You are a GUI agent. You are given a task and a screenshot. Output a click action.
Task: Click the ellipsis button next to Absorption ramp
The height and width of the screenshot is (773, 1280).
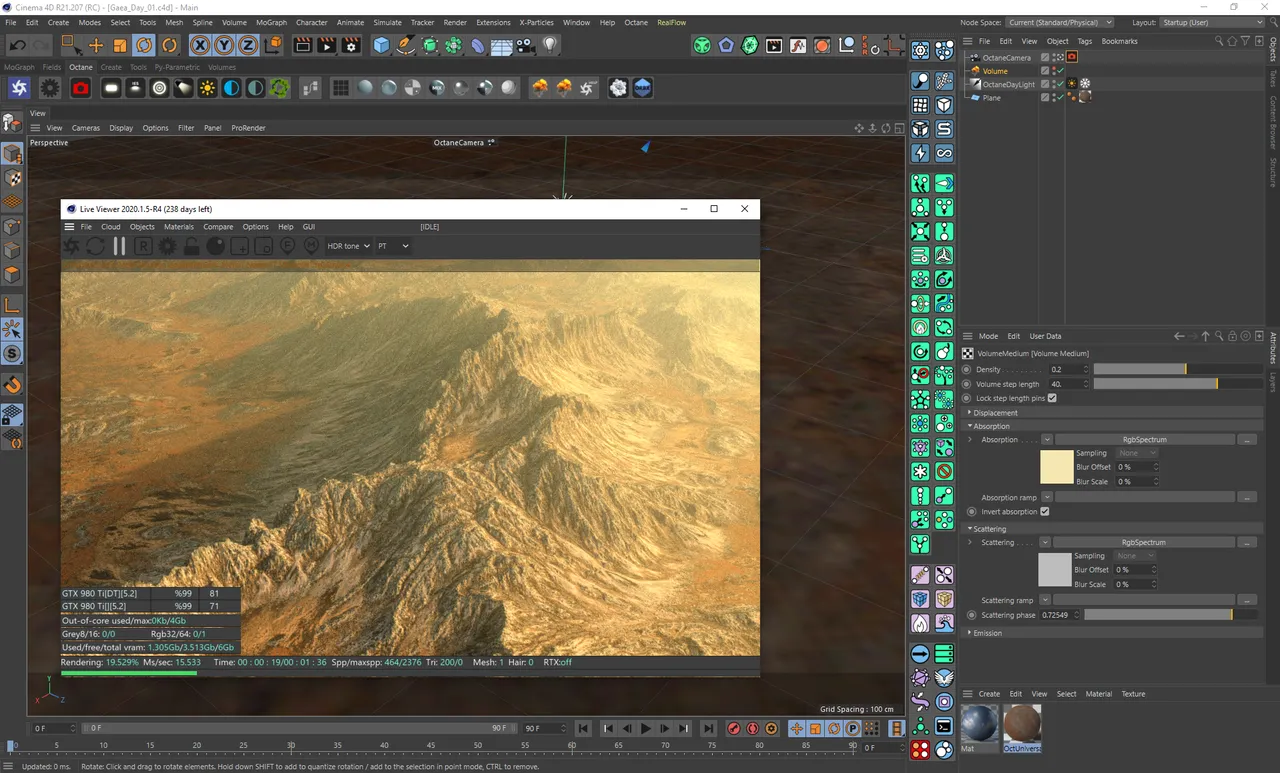click(1247, 497)
